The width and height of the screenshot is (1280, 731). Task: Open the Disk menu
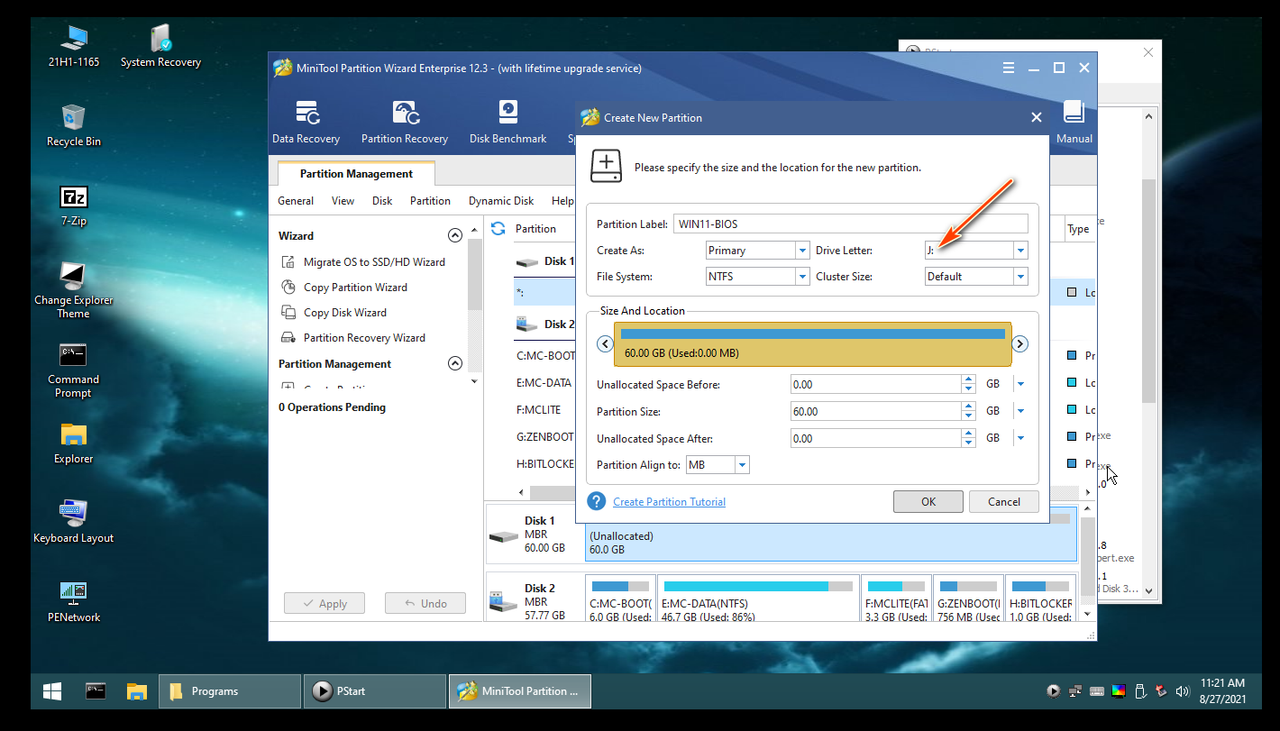(x=382, y=201)
